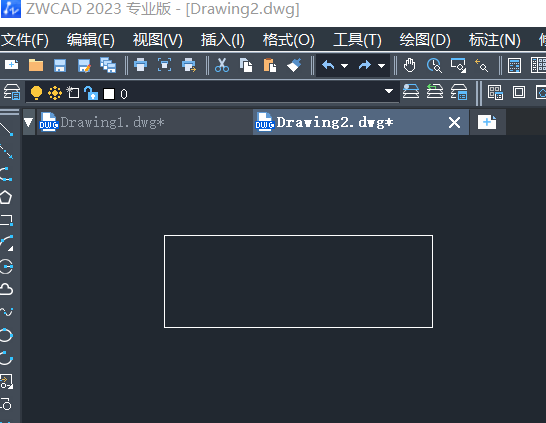Open the redo history dropdown arrow

click(382, 65)
